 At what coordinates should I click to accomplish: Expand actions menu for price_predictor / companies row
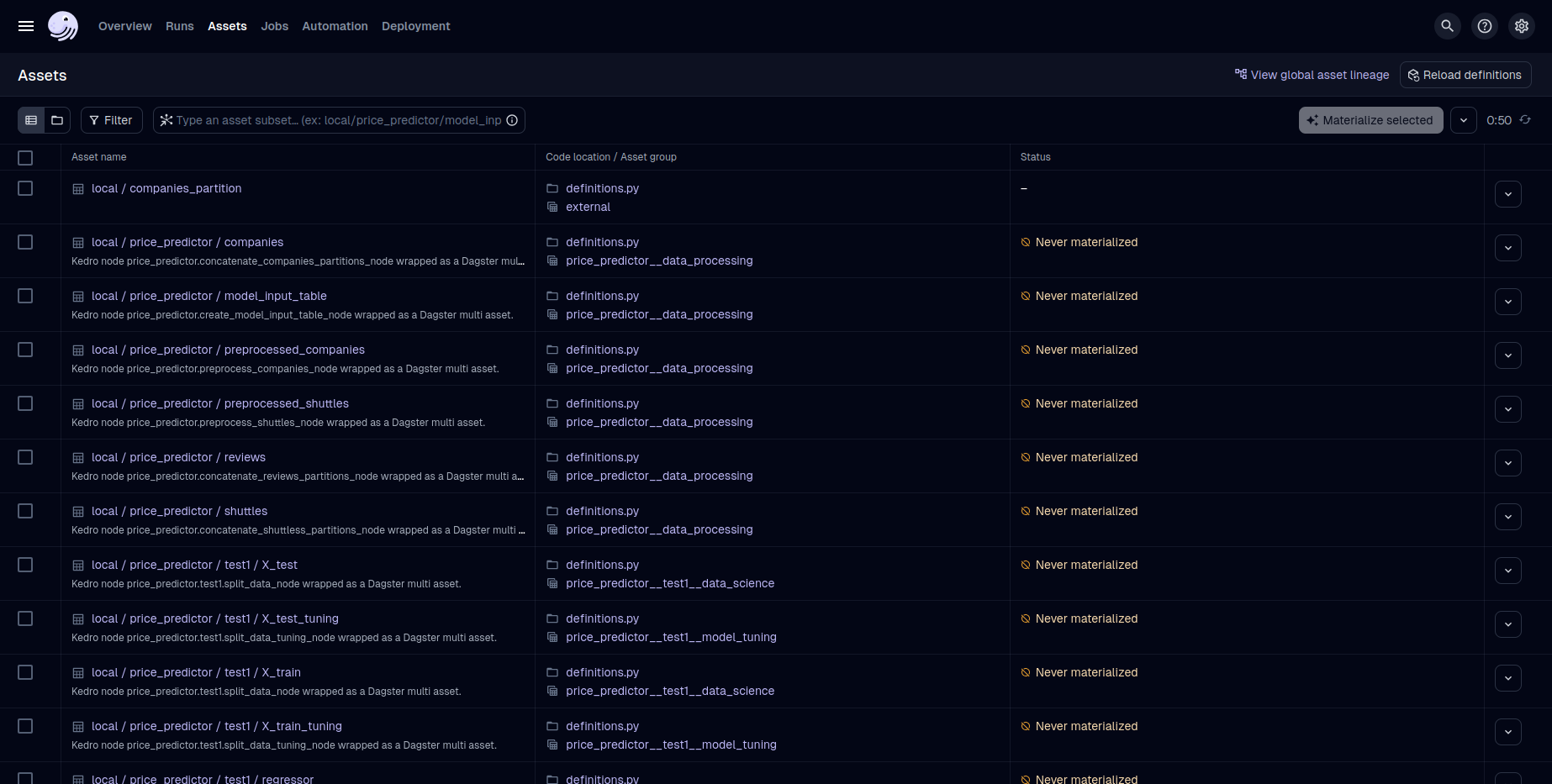pos(1508,248)
